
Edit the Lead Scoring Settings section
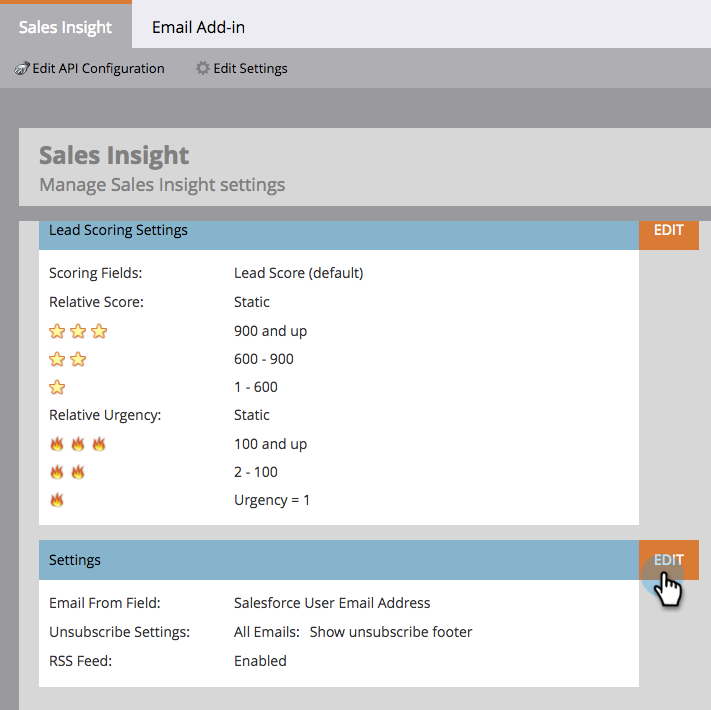click(668, 230)
